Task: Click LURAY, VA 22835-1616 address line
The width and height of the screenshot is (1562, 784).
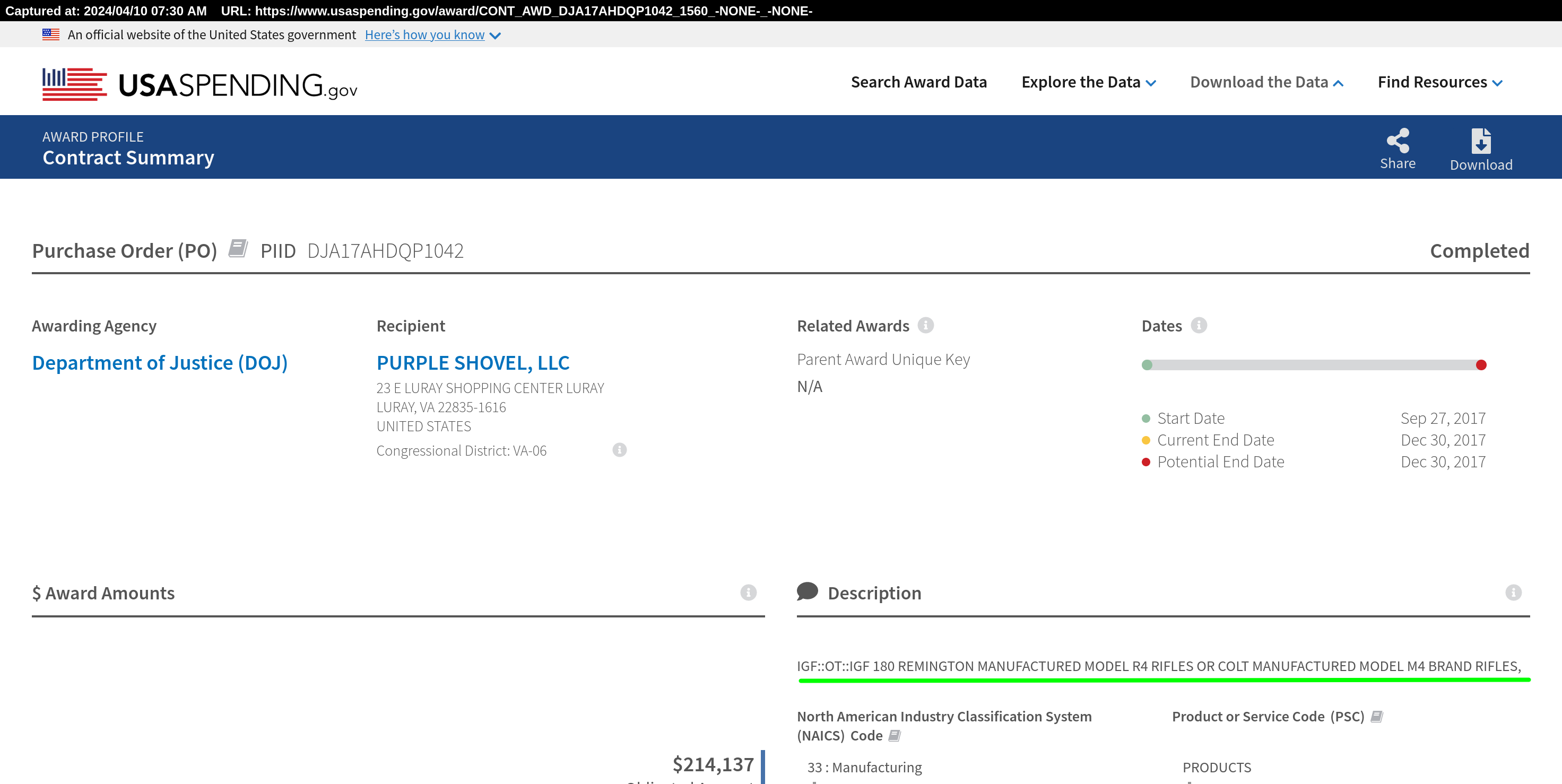Action: (x=441, y=407)
